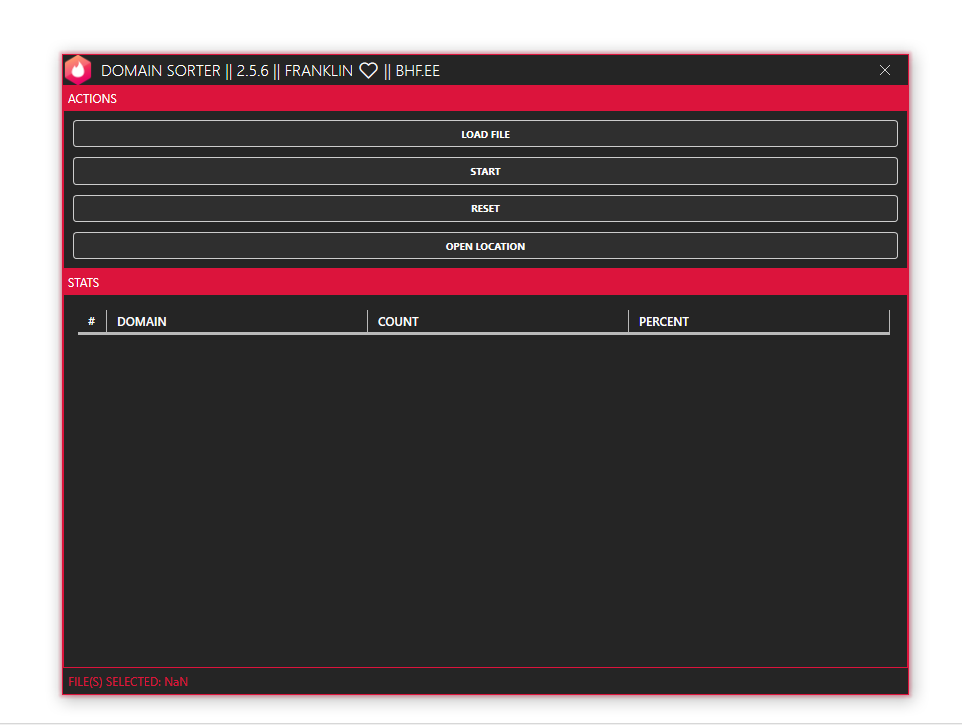Click the ACTIONS section header
Image resolution: width=962 pixels, height=725 pixels.
coord(92,98)
